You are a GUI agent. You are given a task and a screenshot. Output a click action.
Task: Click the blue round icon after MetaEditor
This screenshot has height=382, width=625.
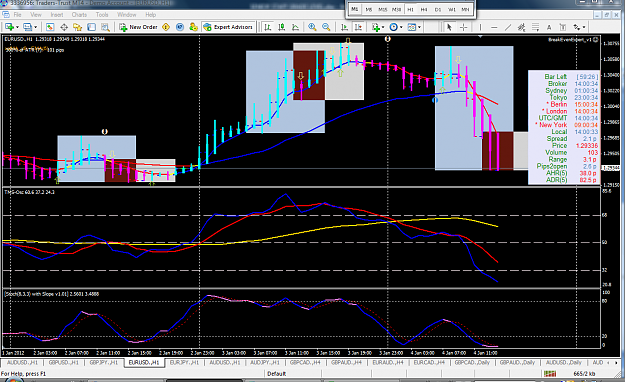(x=180, y=27)
